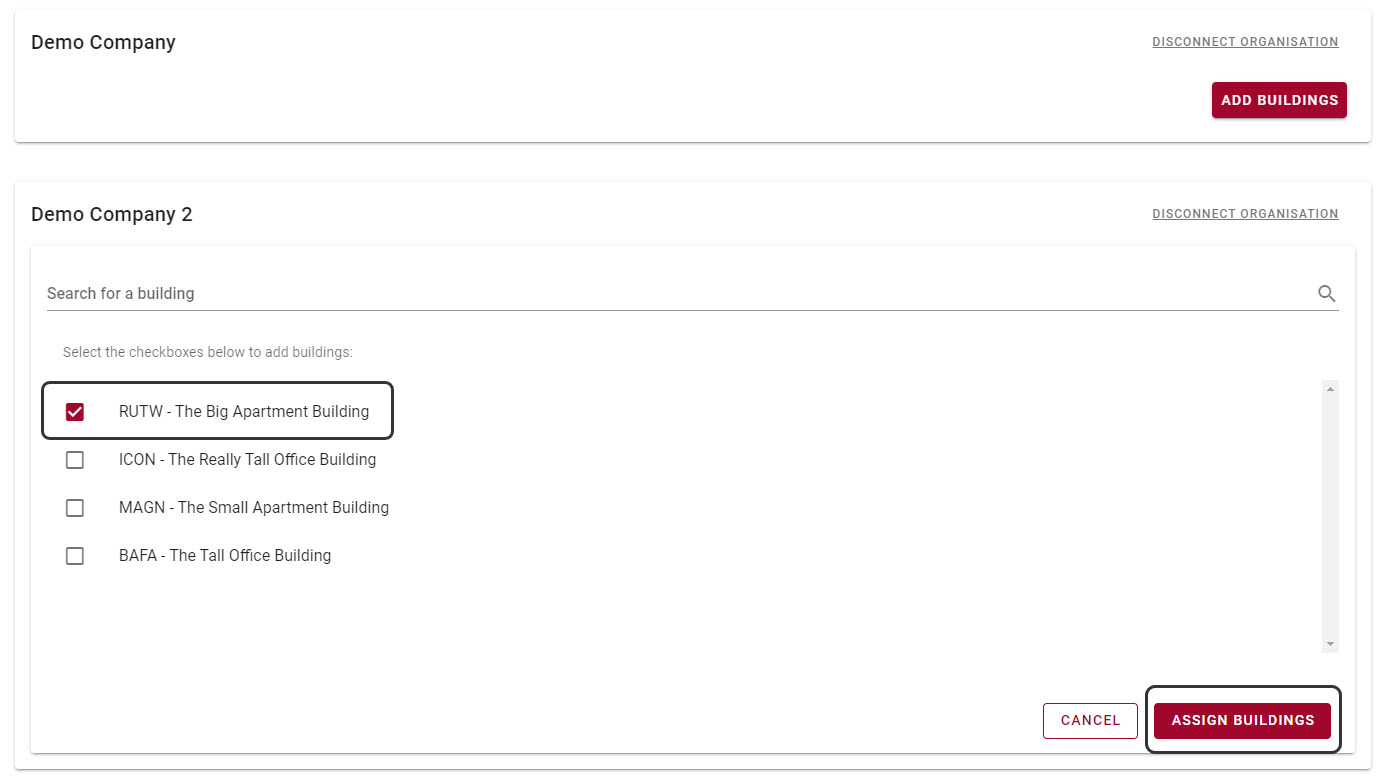The image size is (1382, 780).
Task: Disconnect organisation for Demo Company 2
Action: click(x=1245, y=214)
